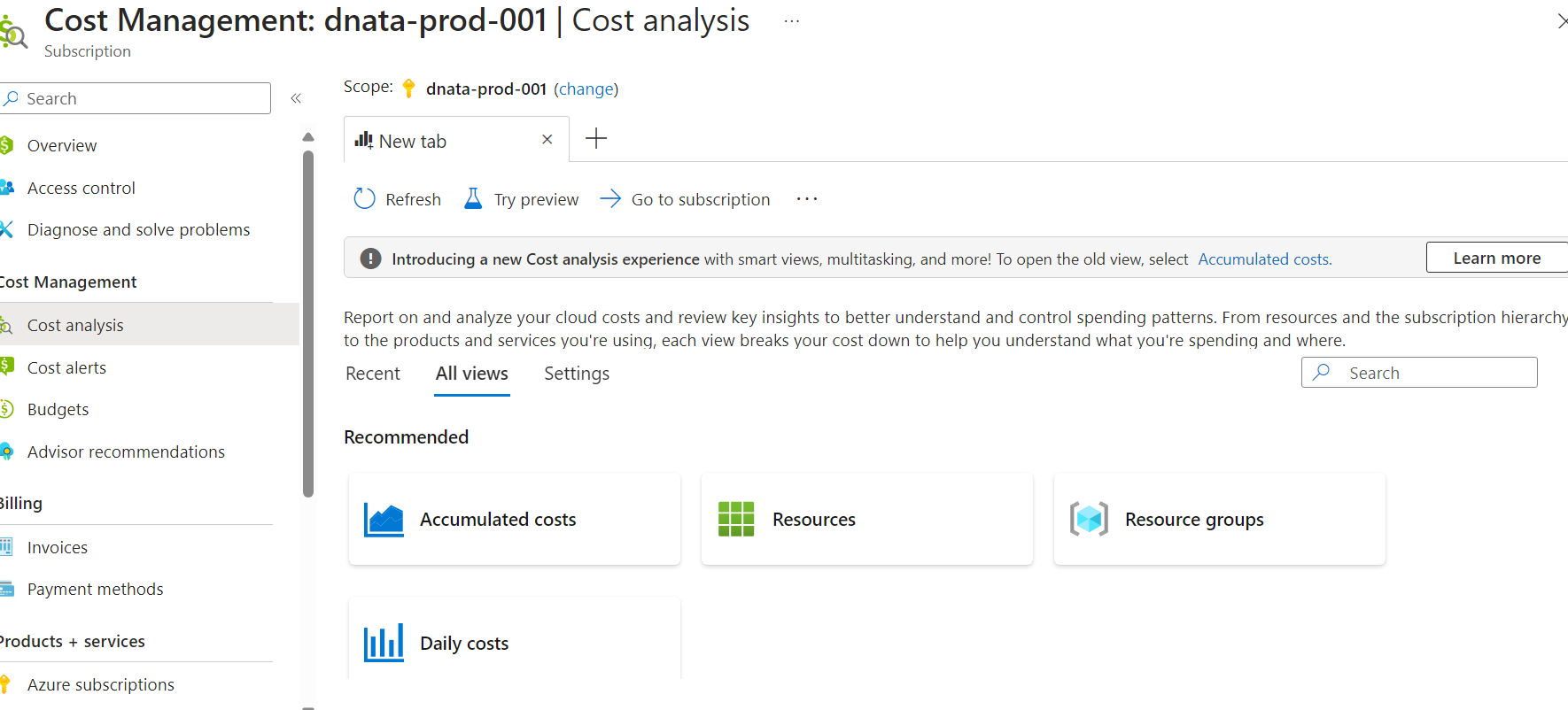Click the Accumulated costs link in banner
The width and height of the screenshot is (1568, 710).
click(x=1264, y=259)
